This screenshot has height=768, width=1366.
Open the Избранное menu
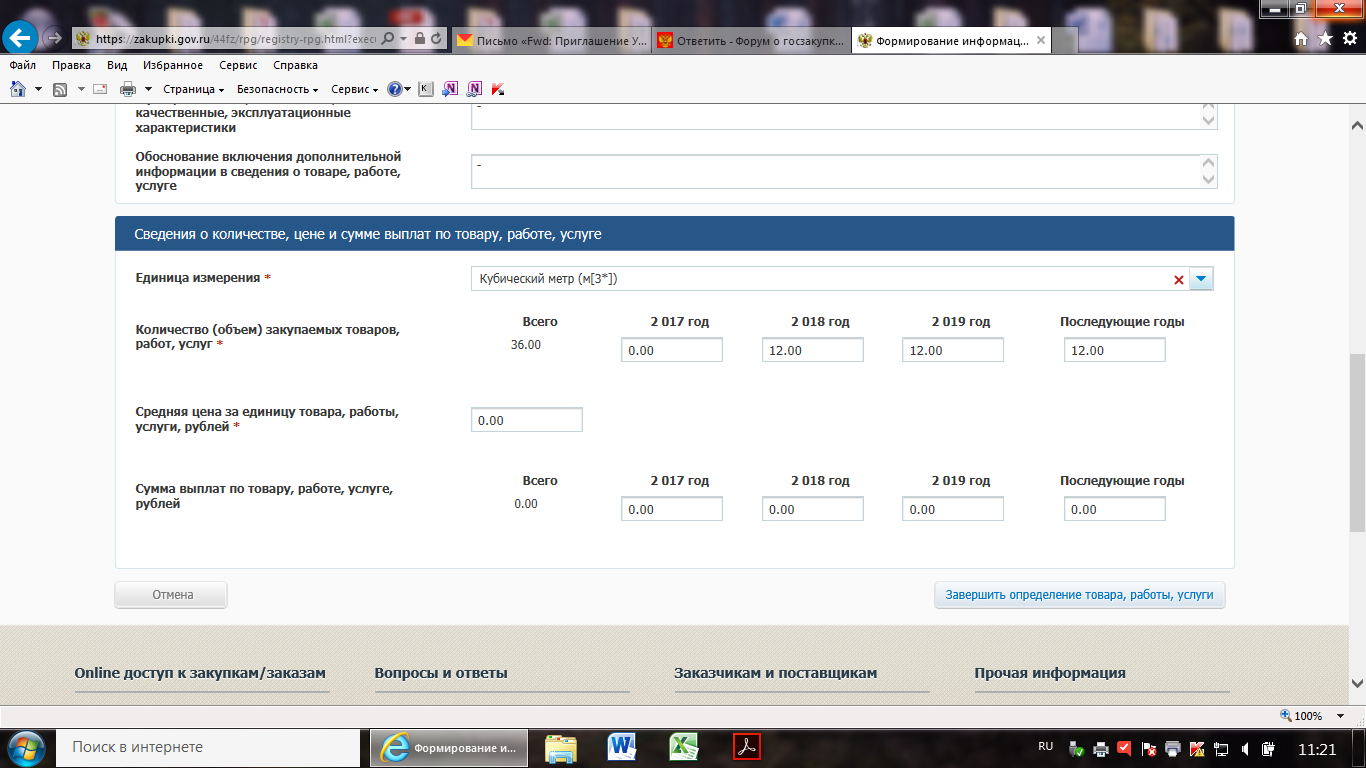click(173, 65)
